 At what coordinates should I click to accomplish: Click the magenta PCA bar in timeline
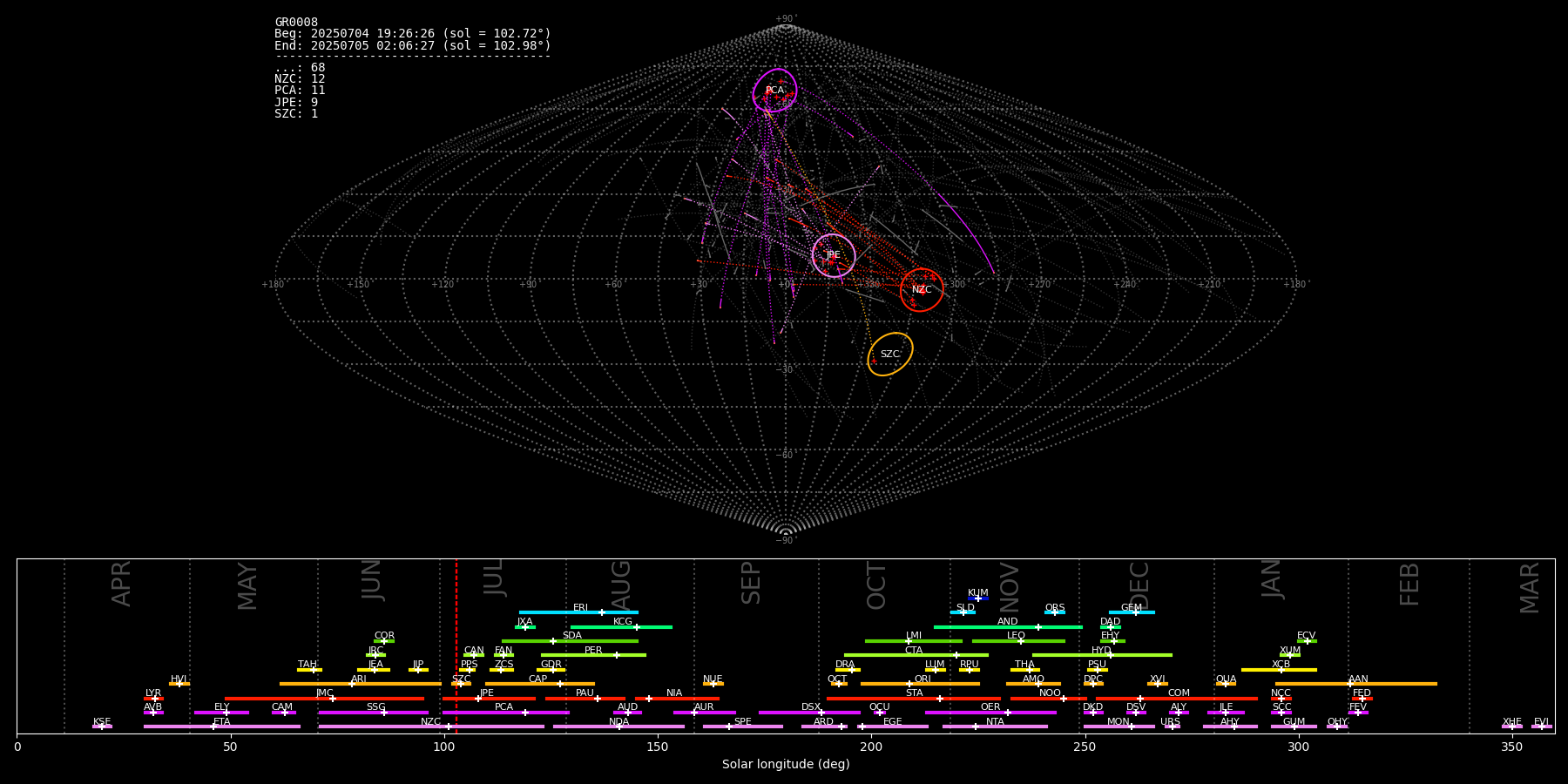click(x=506, y=713)
